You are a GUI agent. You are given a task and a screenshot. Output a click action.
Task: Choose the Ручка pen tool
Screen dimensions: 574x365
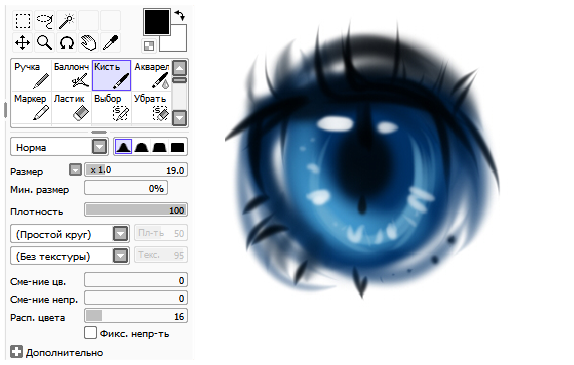[31, 76]
